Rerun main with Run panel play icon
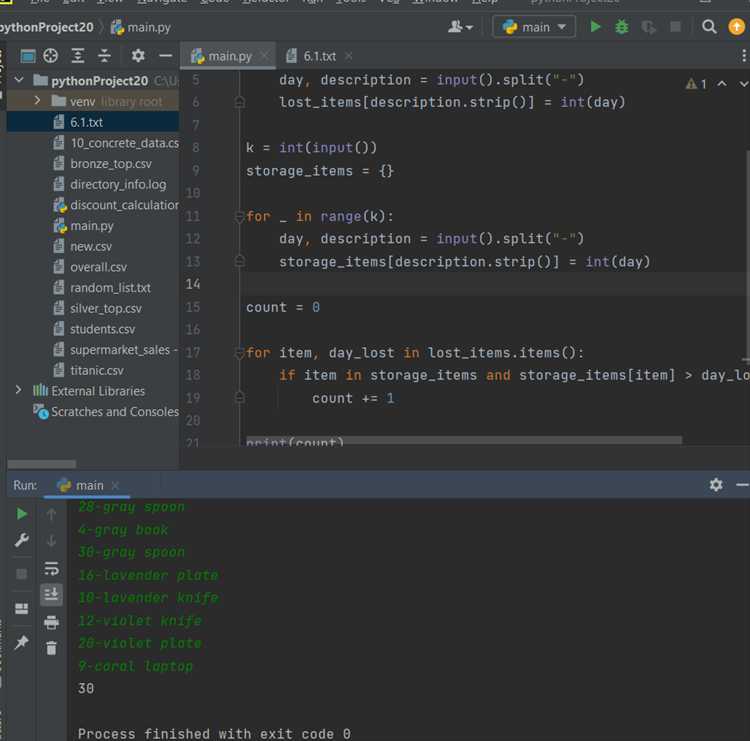 click(22, 514)
